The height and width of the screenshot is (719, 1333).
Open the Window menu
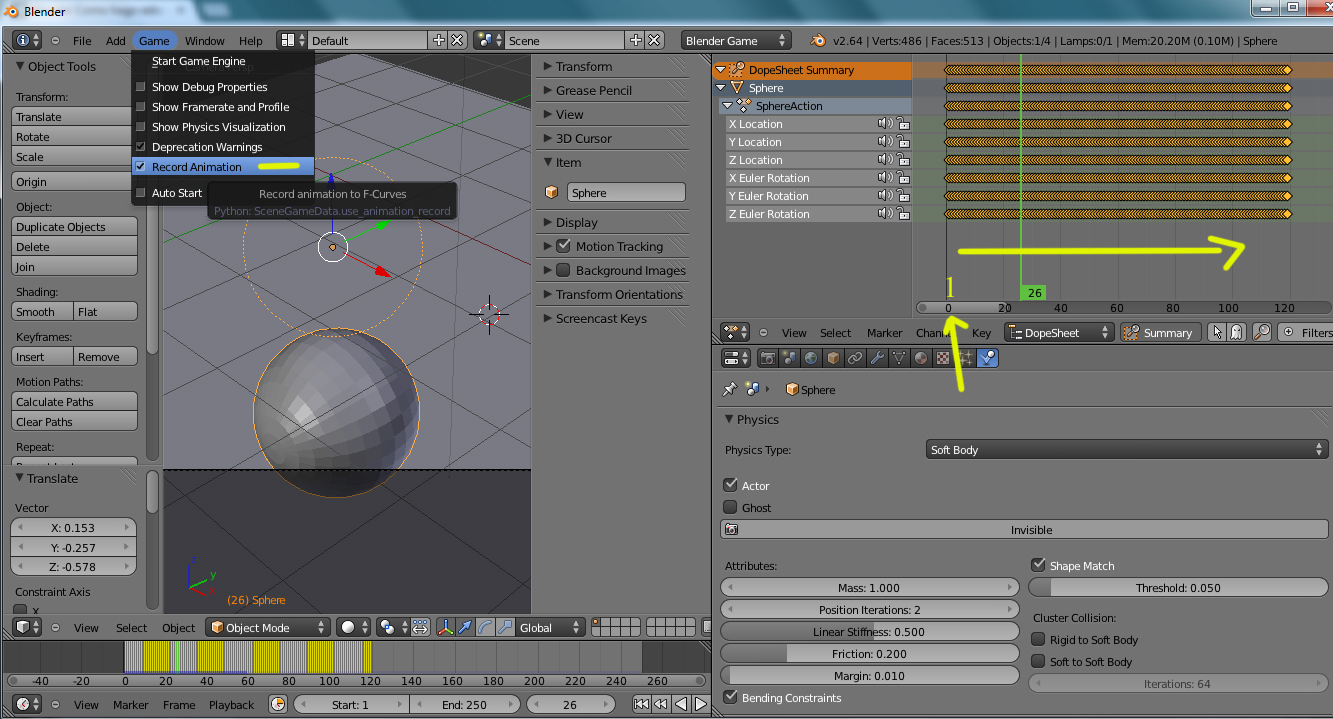(205, 41)
